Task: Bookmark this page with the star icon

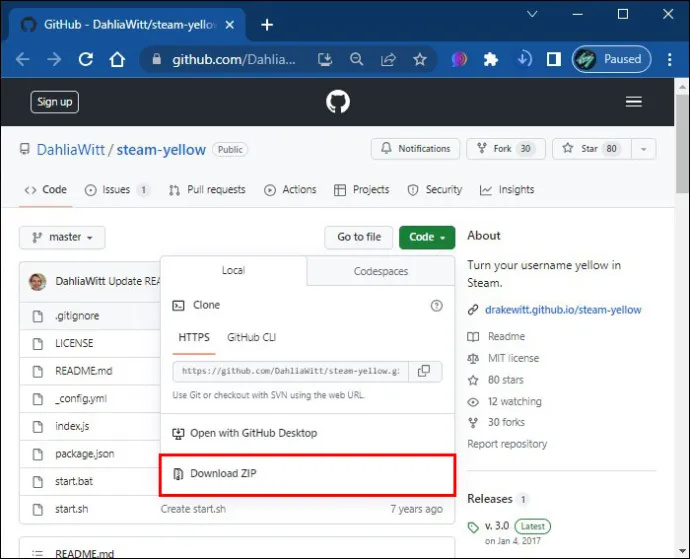Action: pyautogui.click(x=420, y=59)
